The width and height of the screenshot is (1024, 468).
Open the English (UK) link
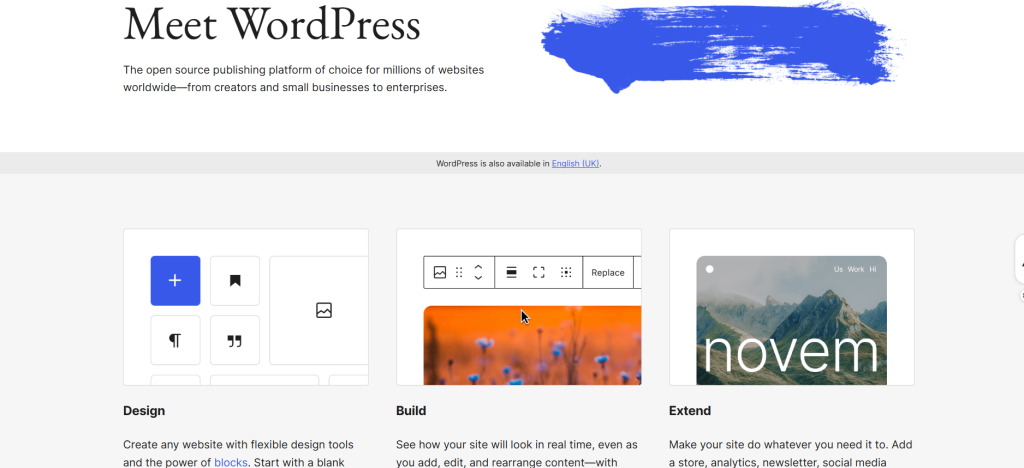click(575, 164)
